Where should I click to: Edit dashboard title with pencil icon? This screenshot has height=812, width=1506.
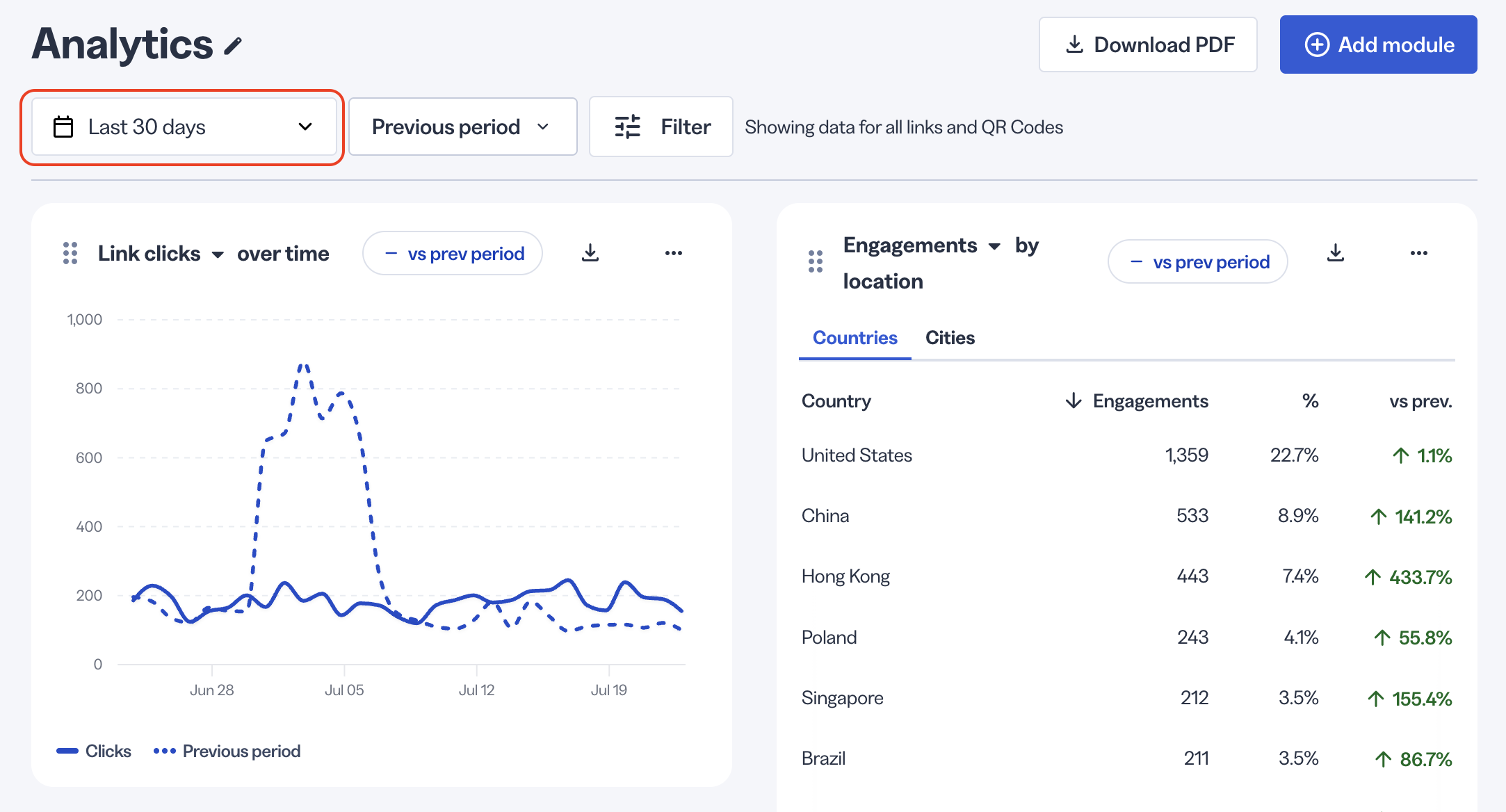click(233, 46)
